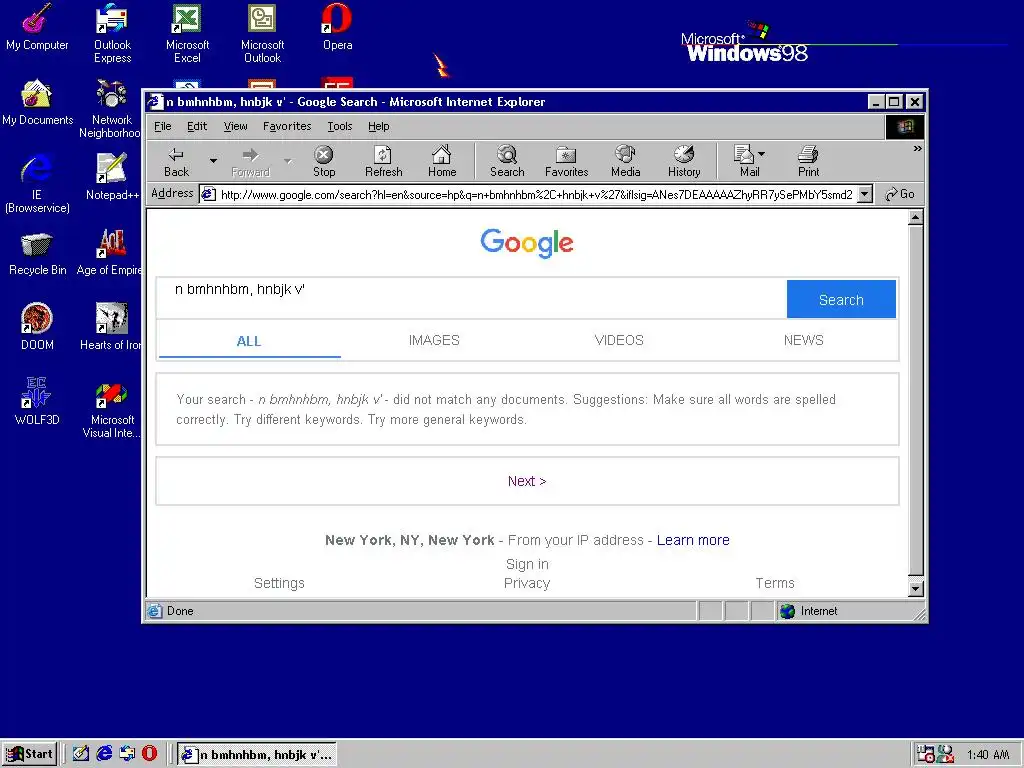Open the Learn more link
This screenshot has height=768, width=1024.
coord(693,540)
